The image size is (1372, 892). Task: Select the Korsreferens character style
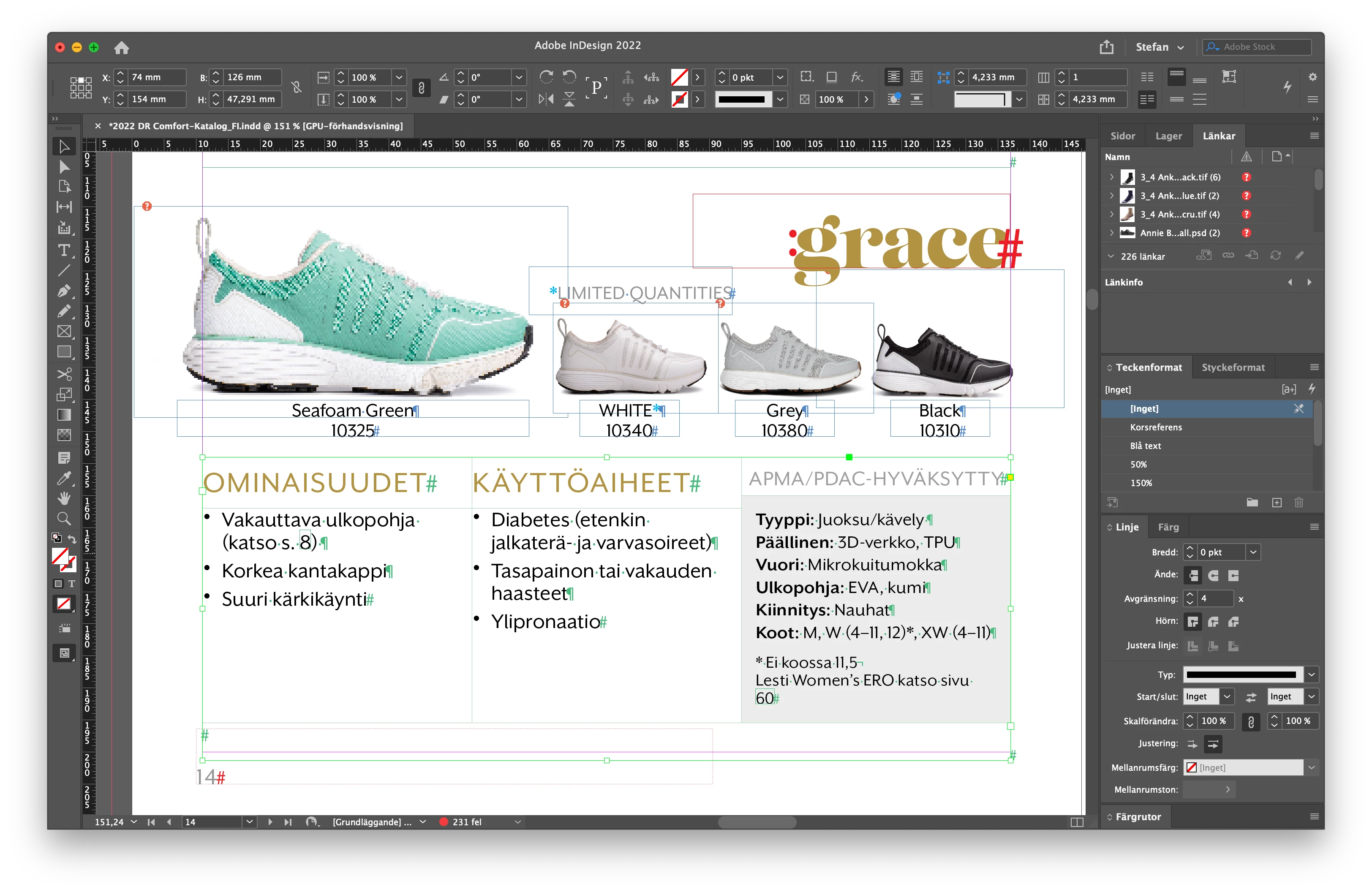1156,427
